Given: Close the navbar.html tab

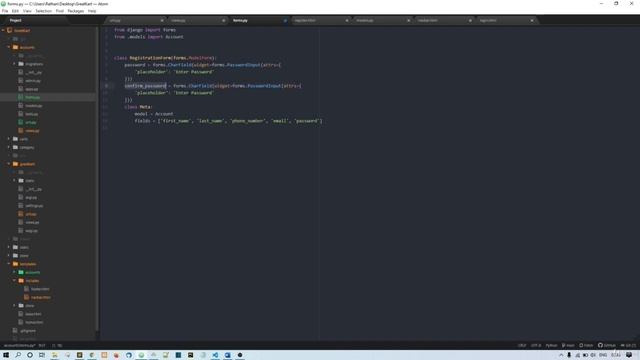Looking at the screenshot, I should tap(470, 20).
